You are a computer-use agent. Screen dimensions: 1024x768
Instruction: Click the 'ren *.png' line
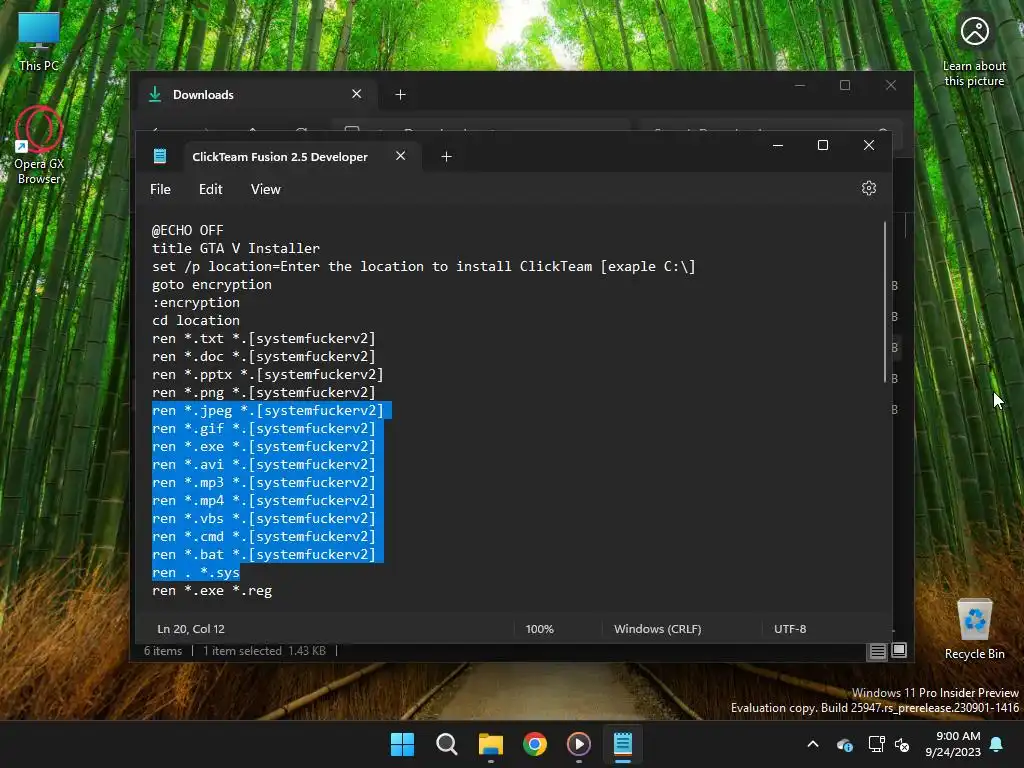264,392
